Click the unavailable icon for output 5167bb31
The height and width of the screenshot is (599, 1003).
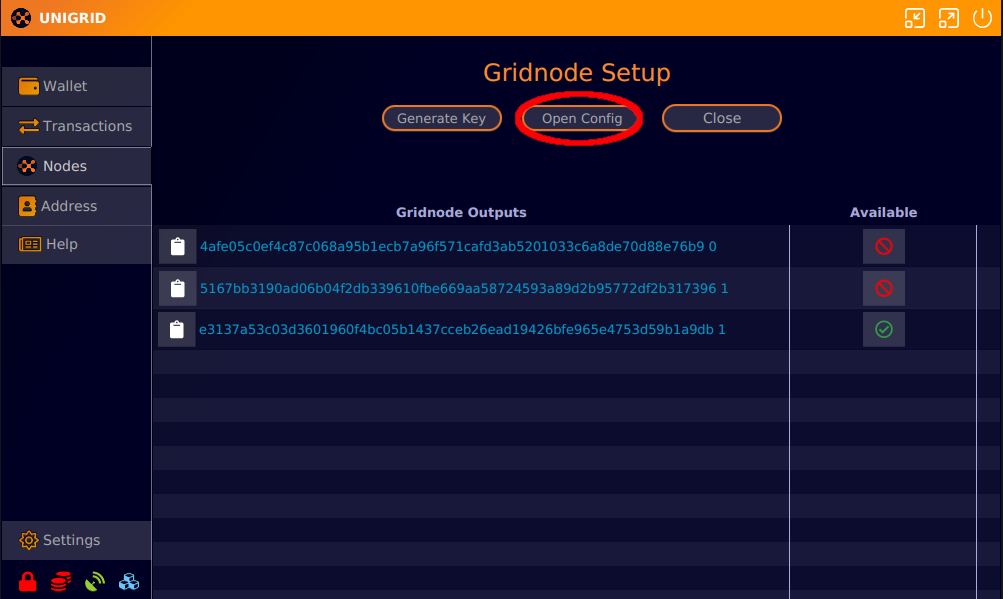[x=884, y=288]
